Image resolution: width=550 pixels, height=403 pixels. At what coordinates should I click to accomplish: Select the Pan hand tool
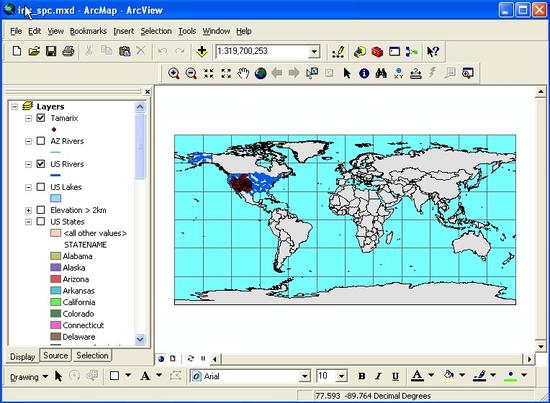click(x=243, y=73)
